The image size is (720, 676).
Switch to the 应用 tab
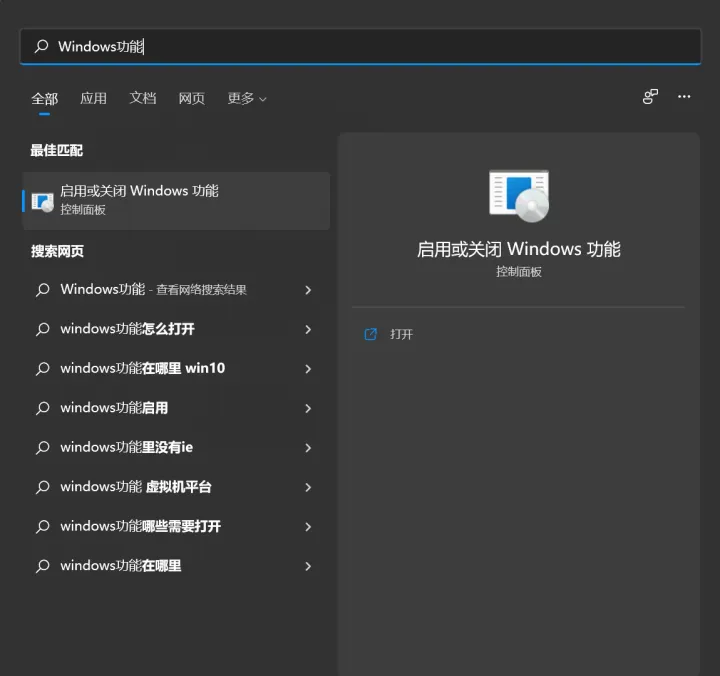pos(93,98)
